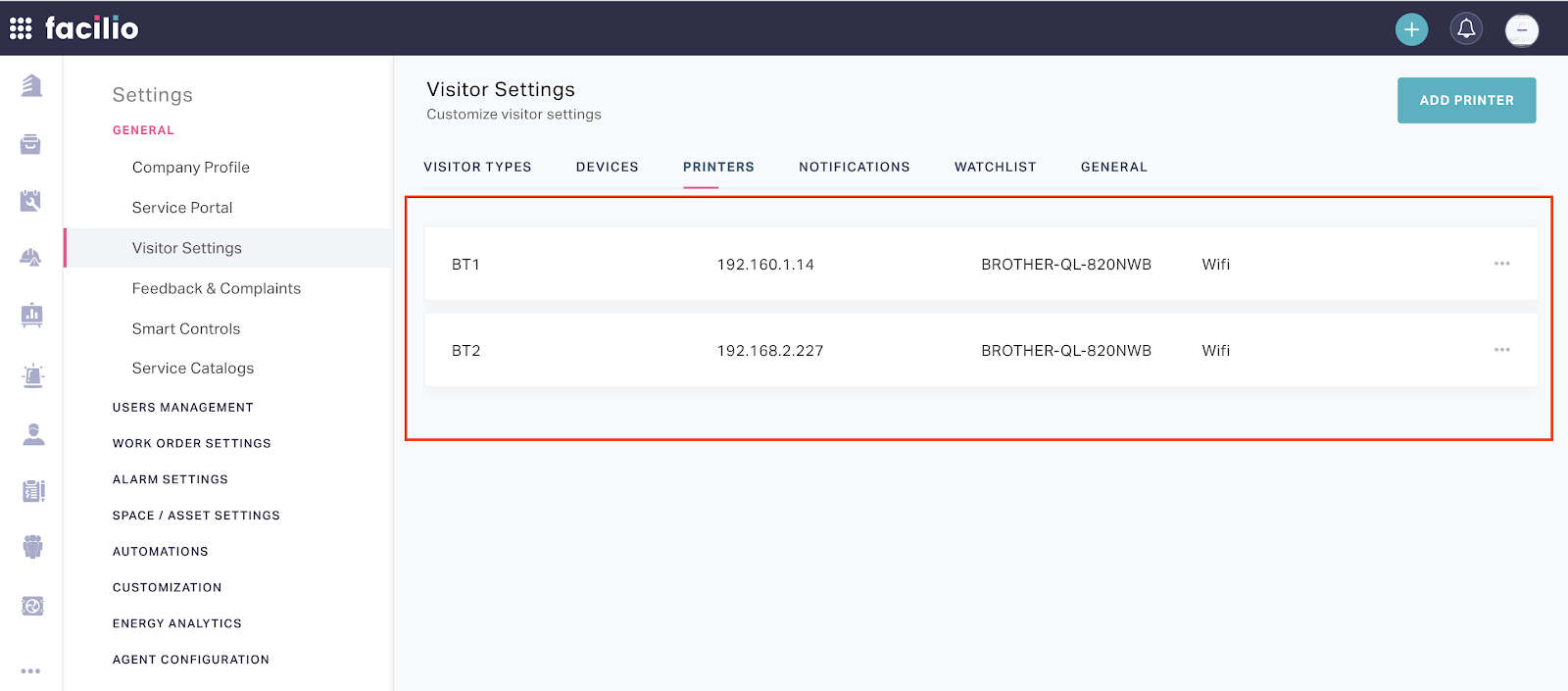Open the app launcher grid icon
Viewport: 1568px width, 691px height.
[x=21, y=28]
